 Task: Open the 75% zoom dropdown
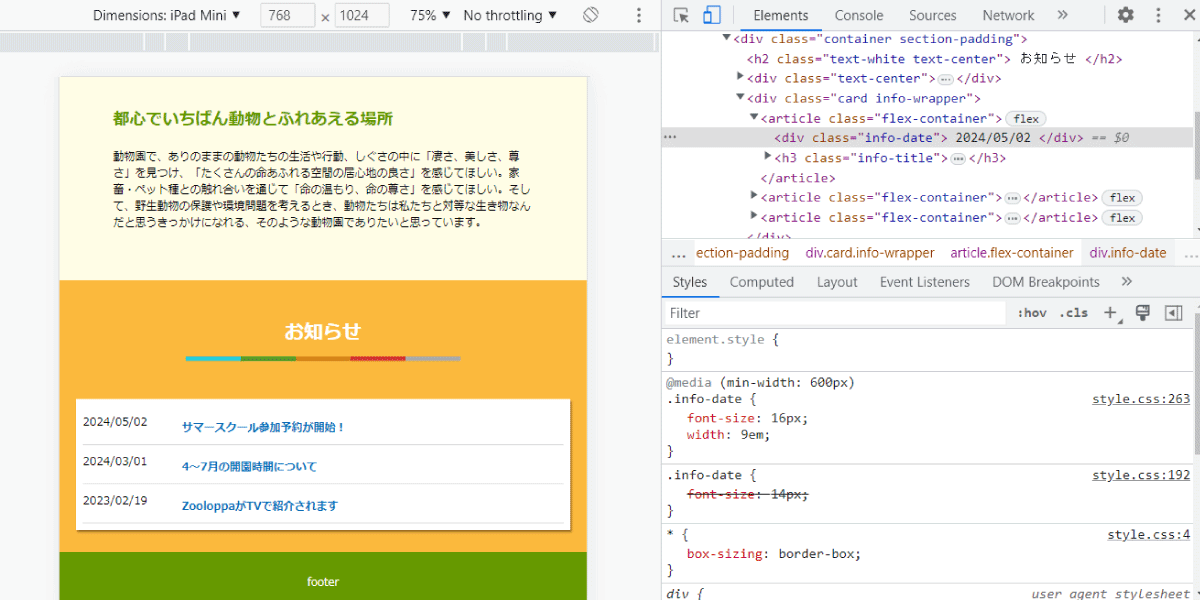point(430,15)
